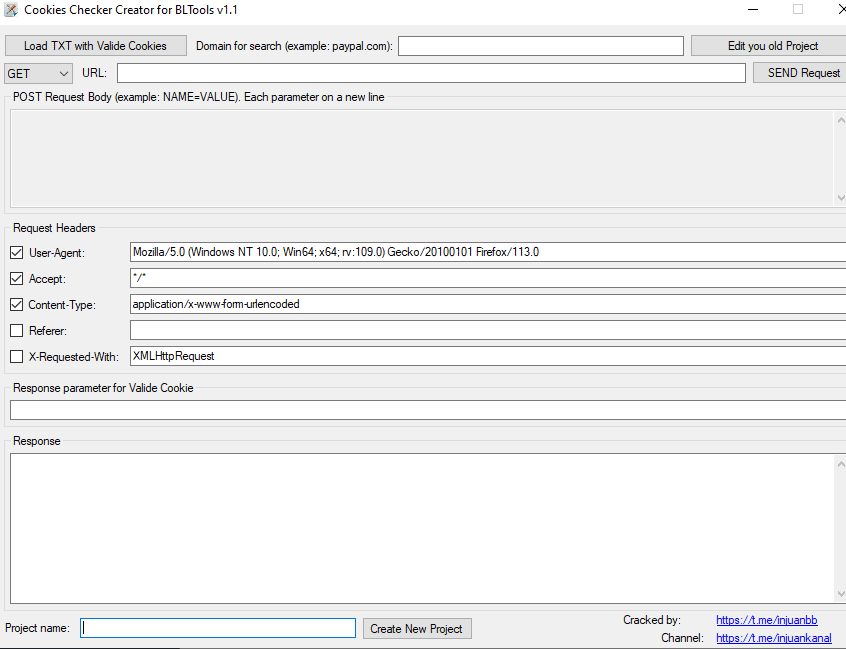Screen dimensions: 846x649
Task: Uncheck the User-Agent header checkbox
Action: pyautogui.click(x=17, y=252)
